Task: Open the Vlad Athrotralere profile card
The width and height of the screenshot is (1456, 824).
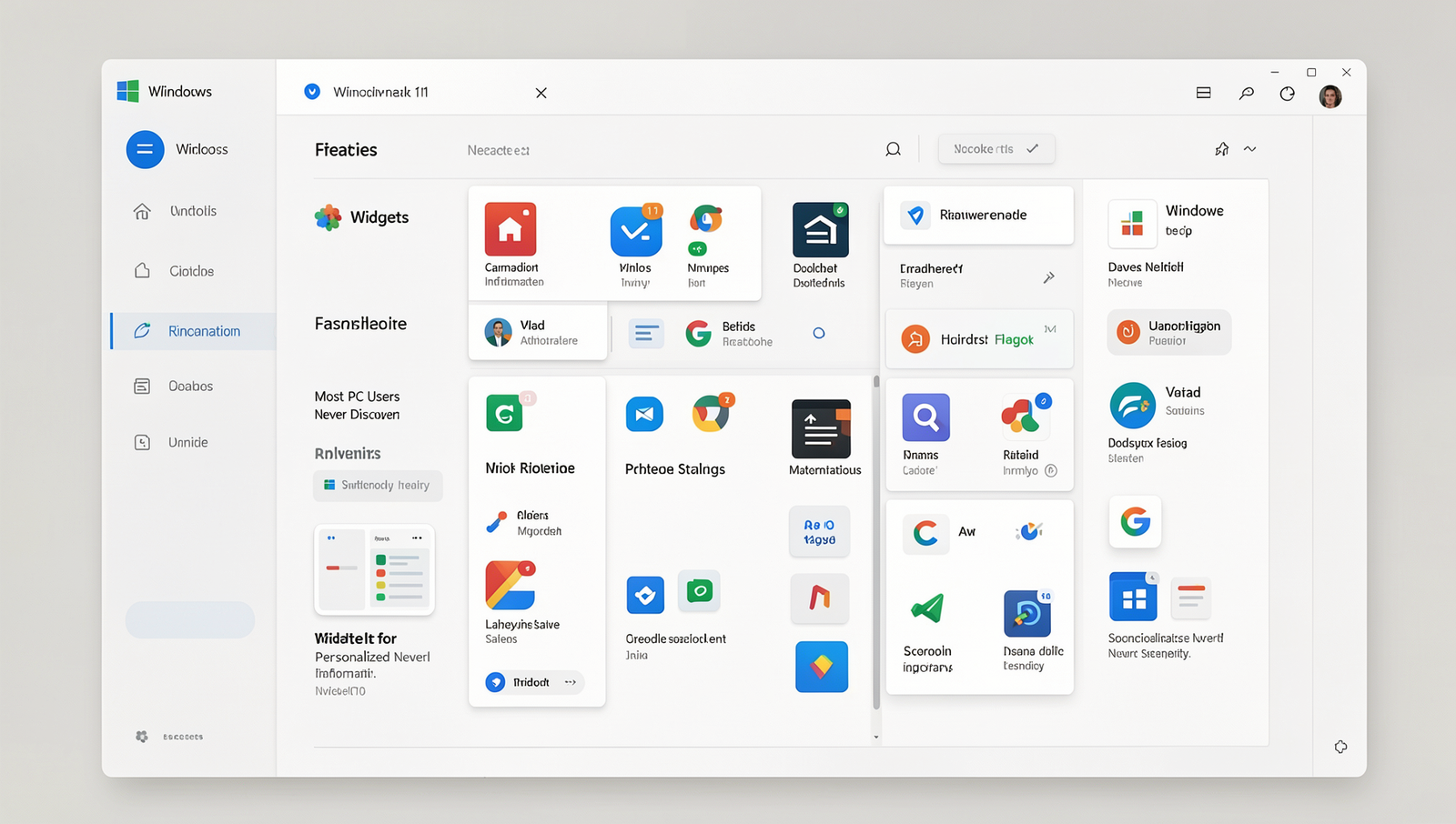Action: [x=538, y=333]
